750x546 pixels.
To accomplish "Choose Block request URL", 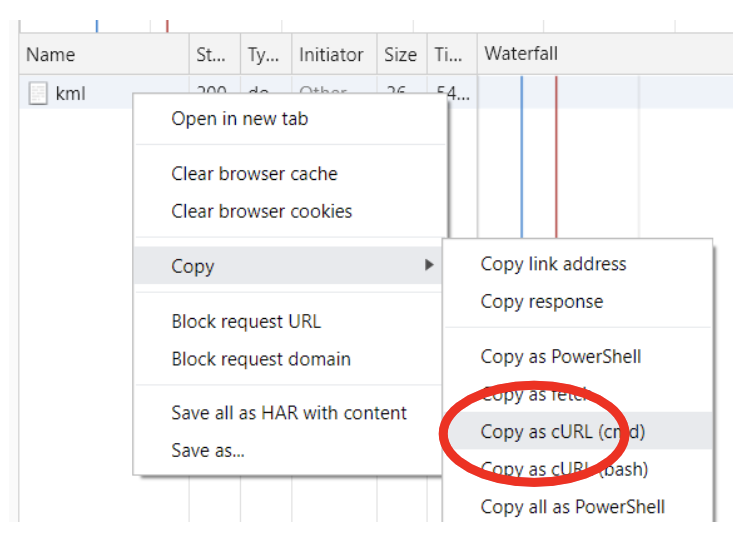I will tap(246, 322).
